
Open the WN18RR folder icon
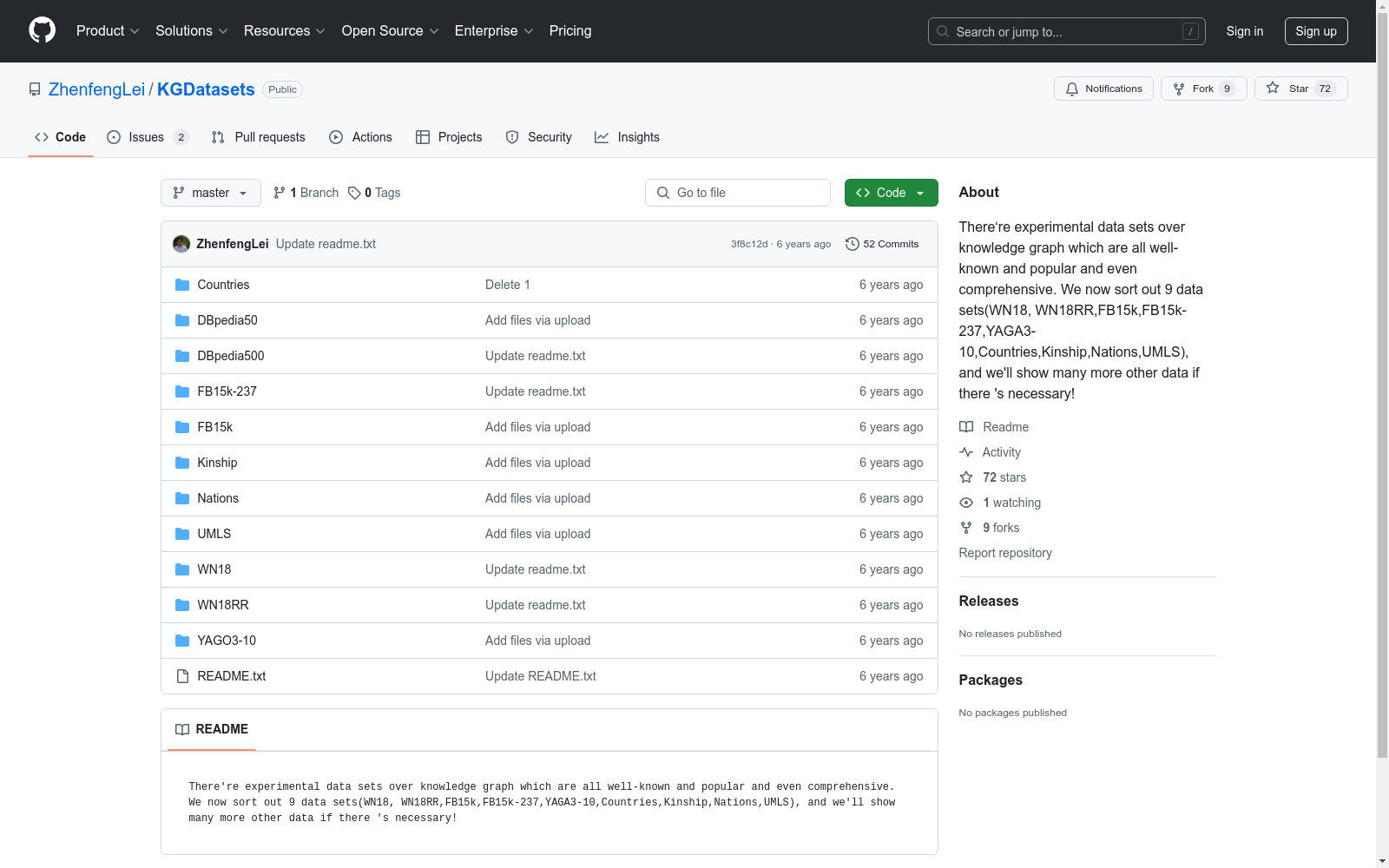[x=182, y=605]
